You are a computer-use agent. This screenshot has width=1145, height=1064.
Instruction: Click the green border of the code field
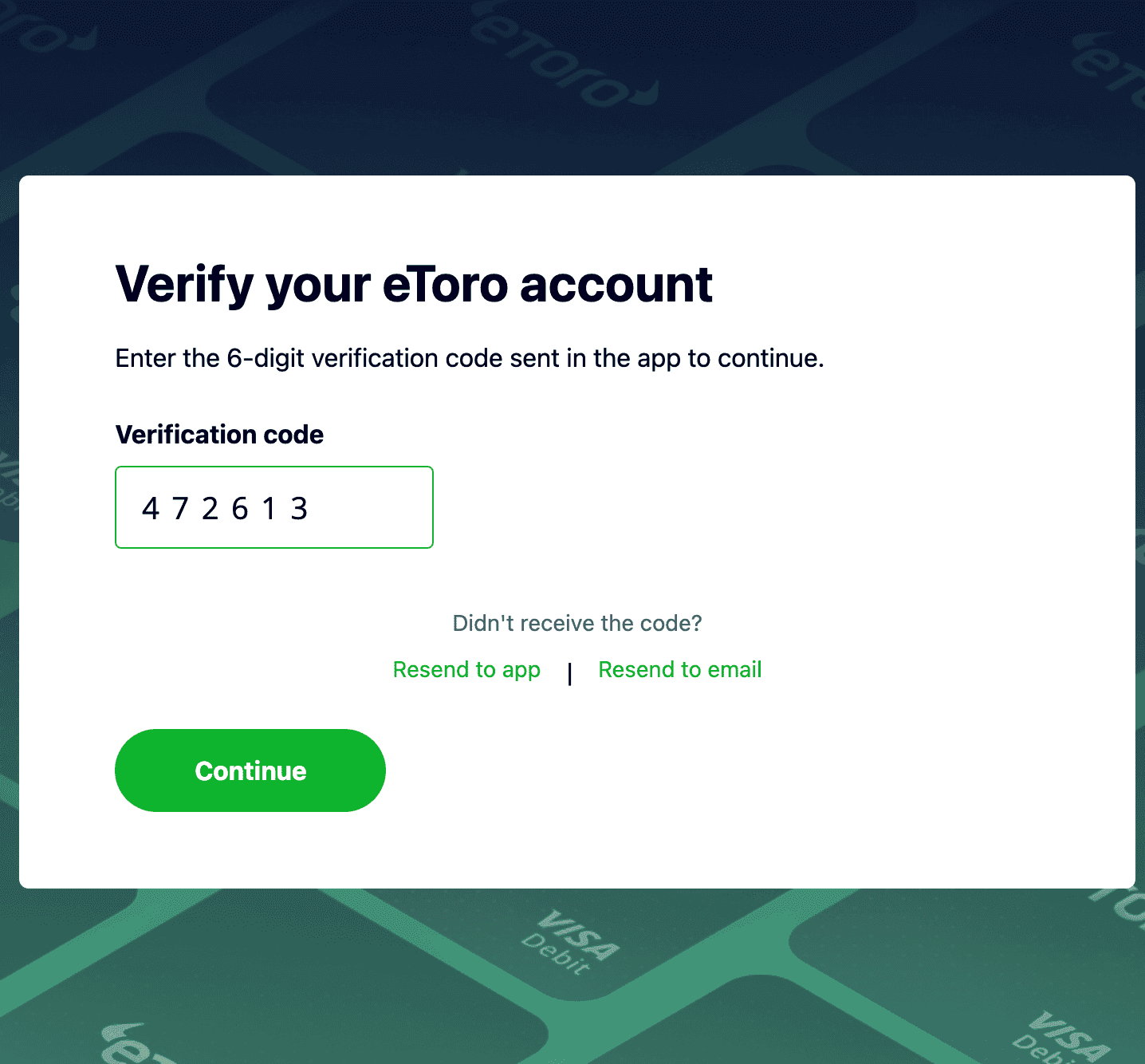click(274, 468)
